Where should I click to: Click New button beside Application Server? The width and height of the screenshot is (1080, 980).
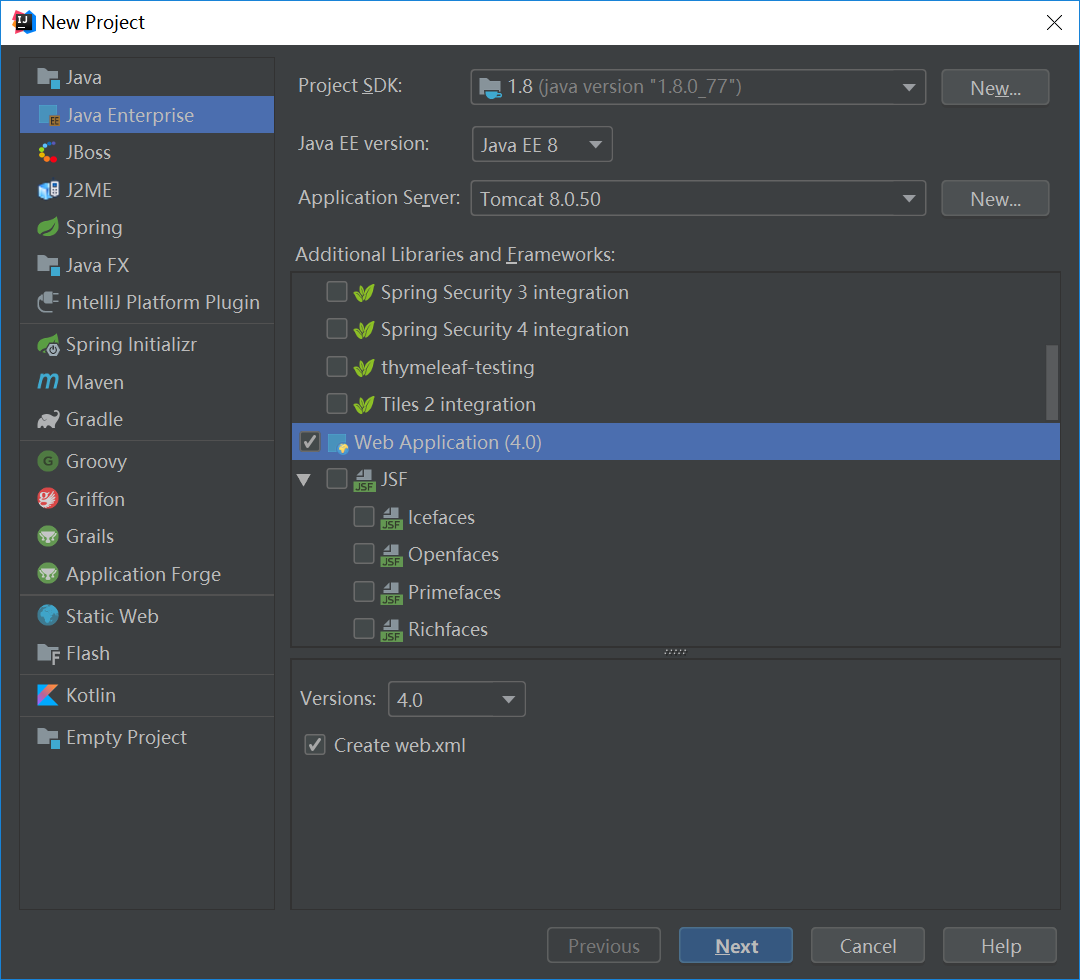pyautogui.click(x=995, y=198)
